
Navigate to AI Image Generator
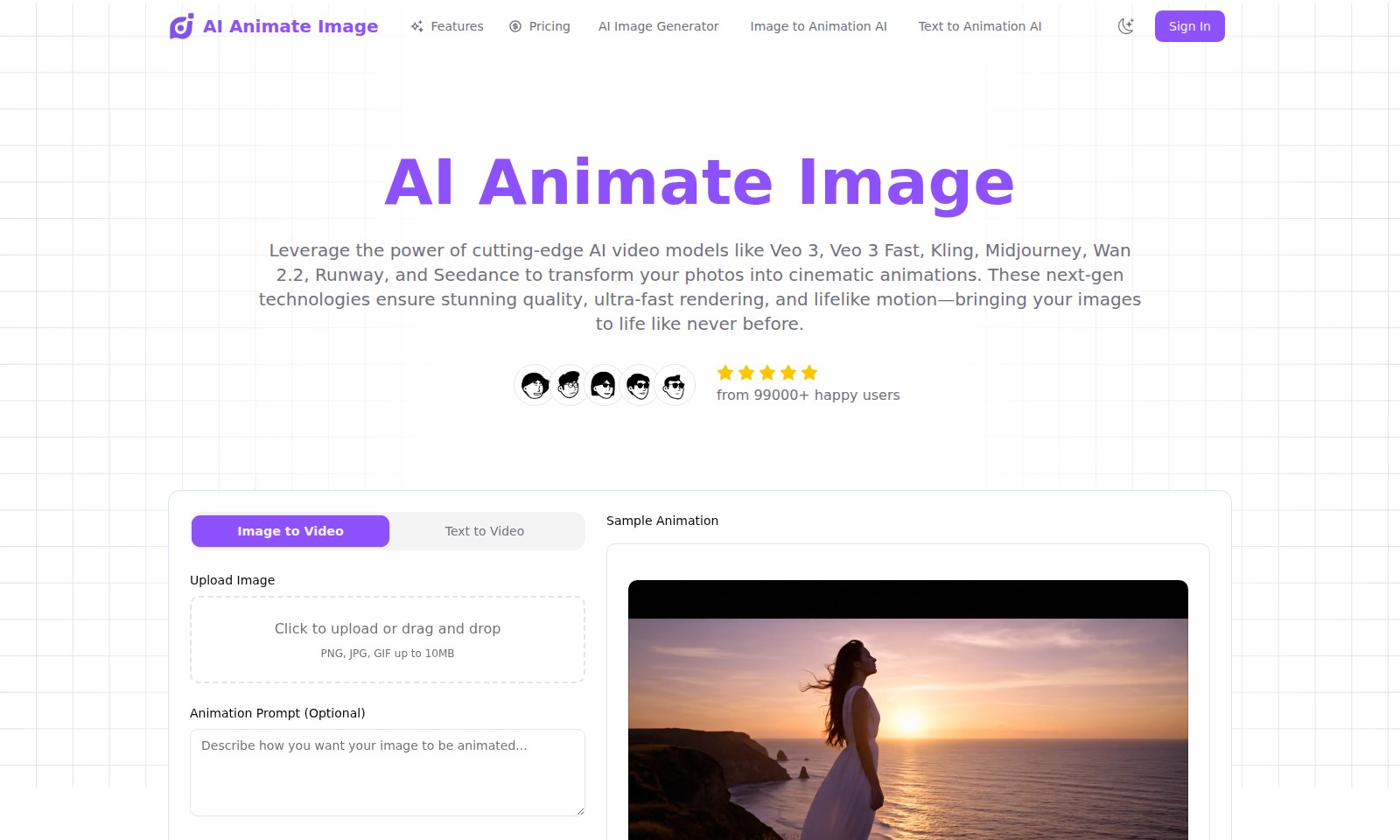point(657,26)
